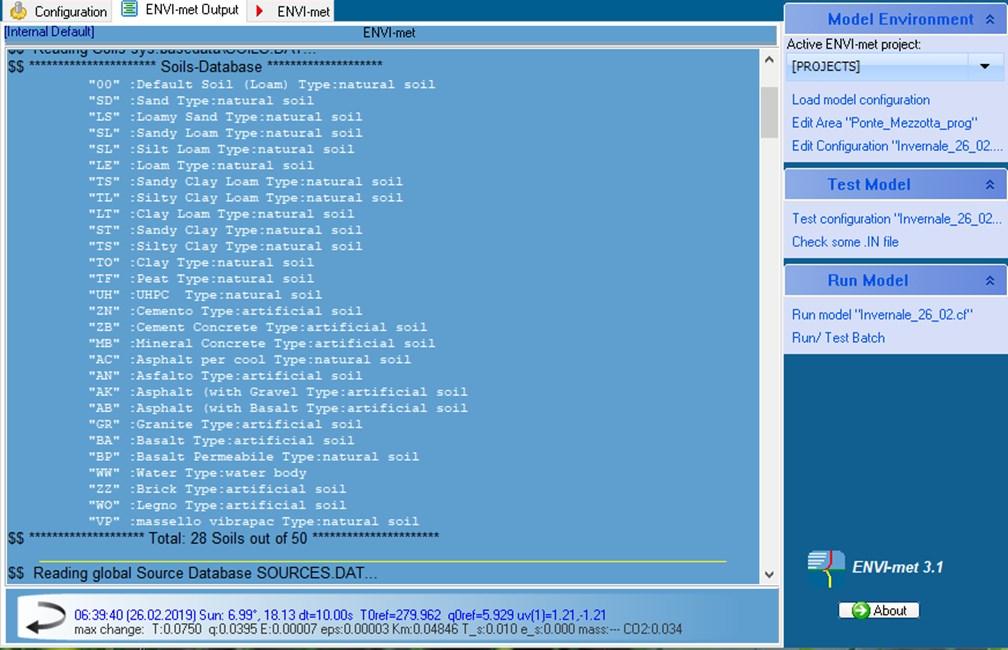Click the output scrollbar up arrow
The image size is (1008, 650).
[769, 59]
